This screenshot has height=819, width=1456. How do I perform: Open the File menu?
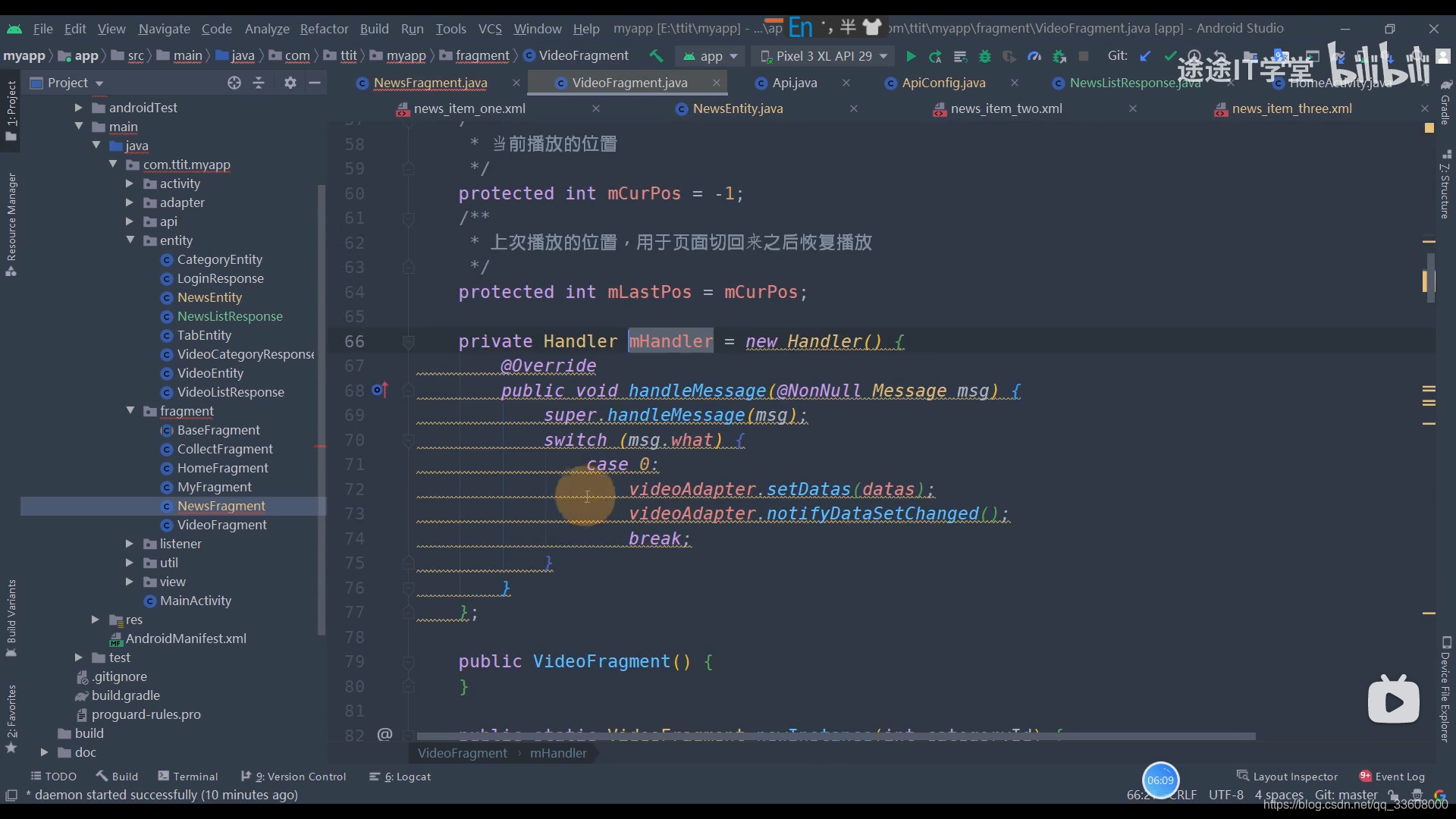[x=42, y=29]
